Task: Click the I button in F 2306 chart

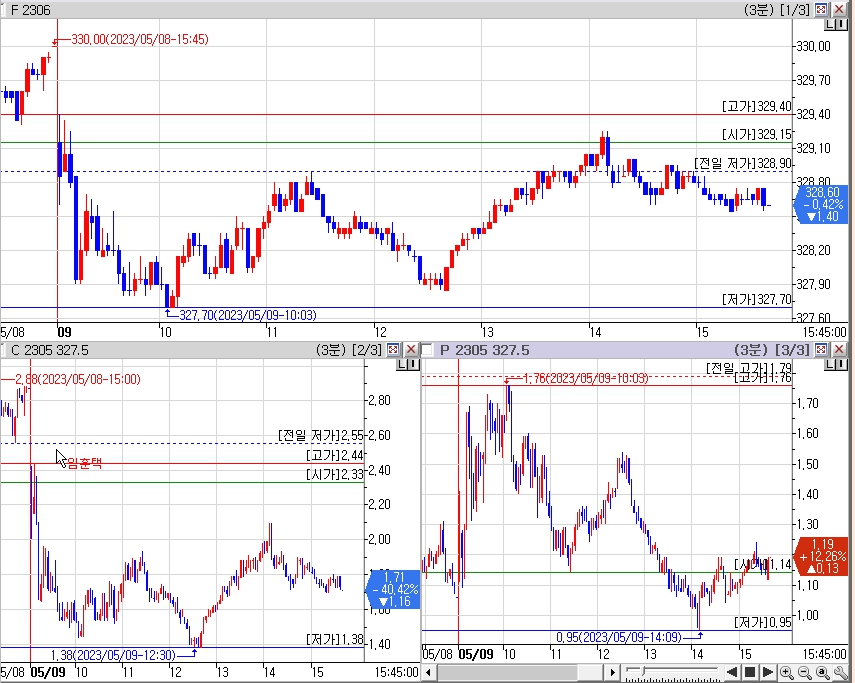Action: point(840,25)
